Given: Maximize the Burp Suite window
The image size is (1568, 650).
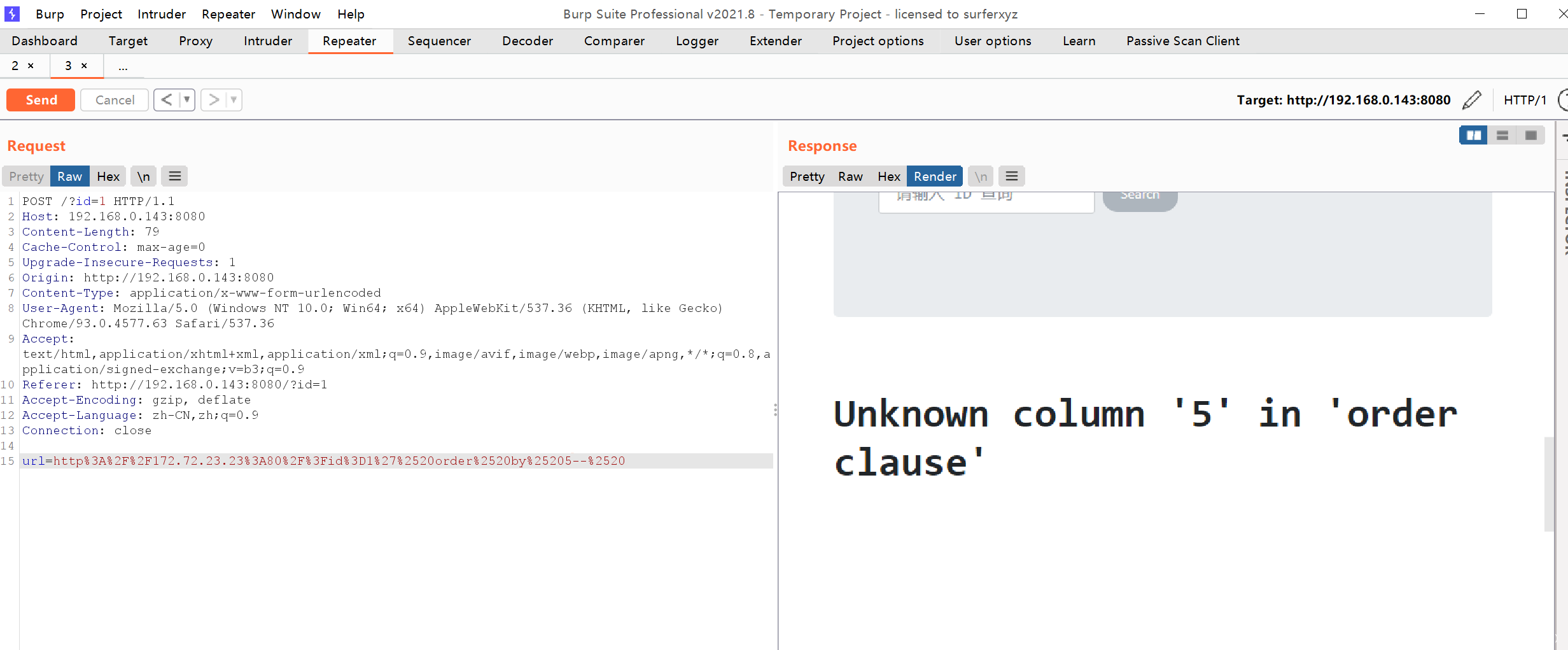Looking at the screenshot, I should click(x=1522, y=14).
